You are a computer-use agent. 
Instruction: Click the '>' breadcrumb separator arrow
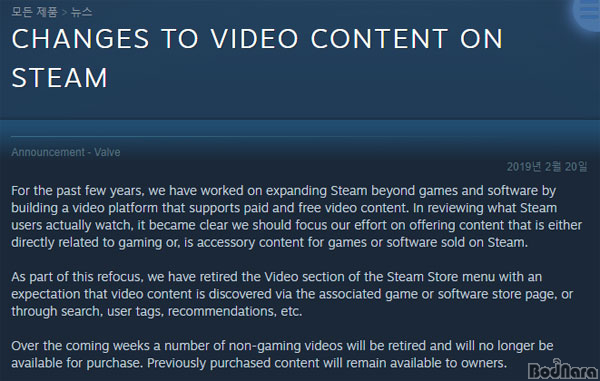click(x=64, y=12)
